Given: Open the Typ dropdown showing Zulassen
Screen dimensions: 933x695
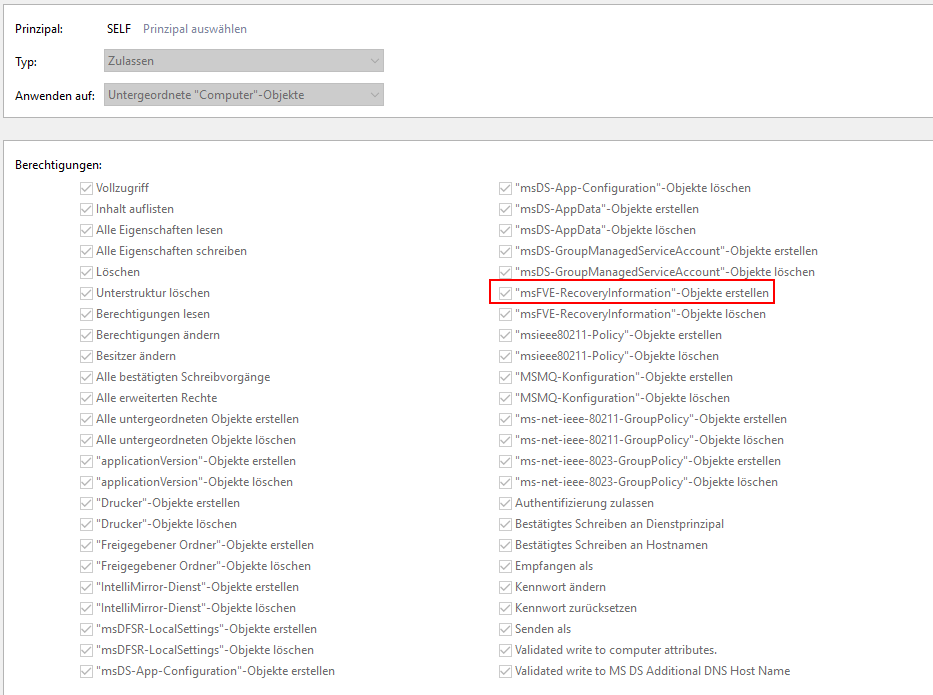Looking at the screenshot, I should click(244, 61).
